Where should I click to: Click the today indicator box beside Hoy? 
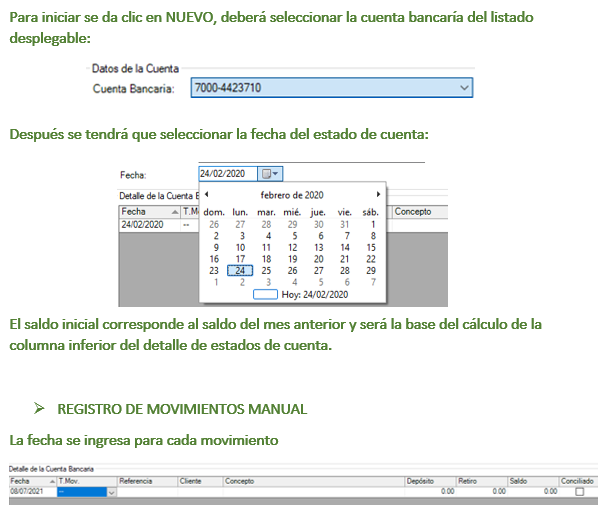[265, 295]
